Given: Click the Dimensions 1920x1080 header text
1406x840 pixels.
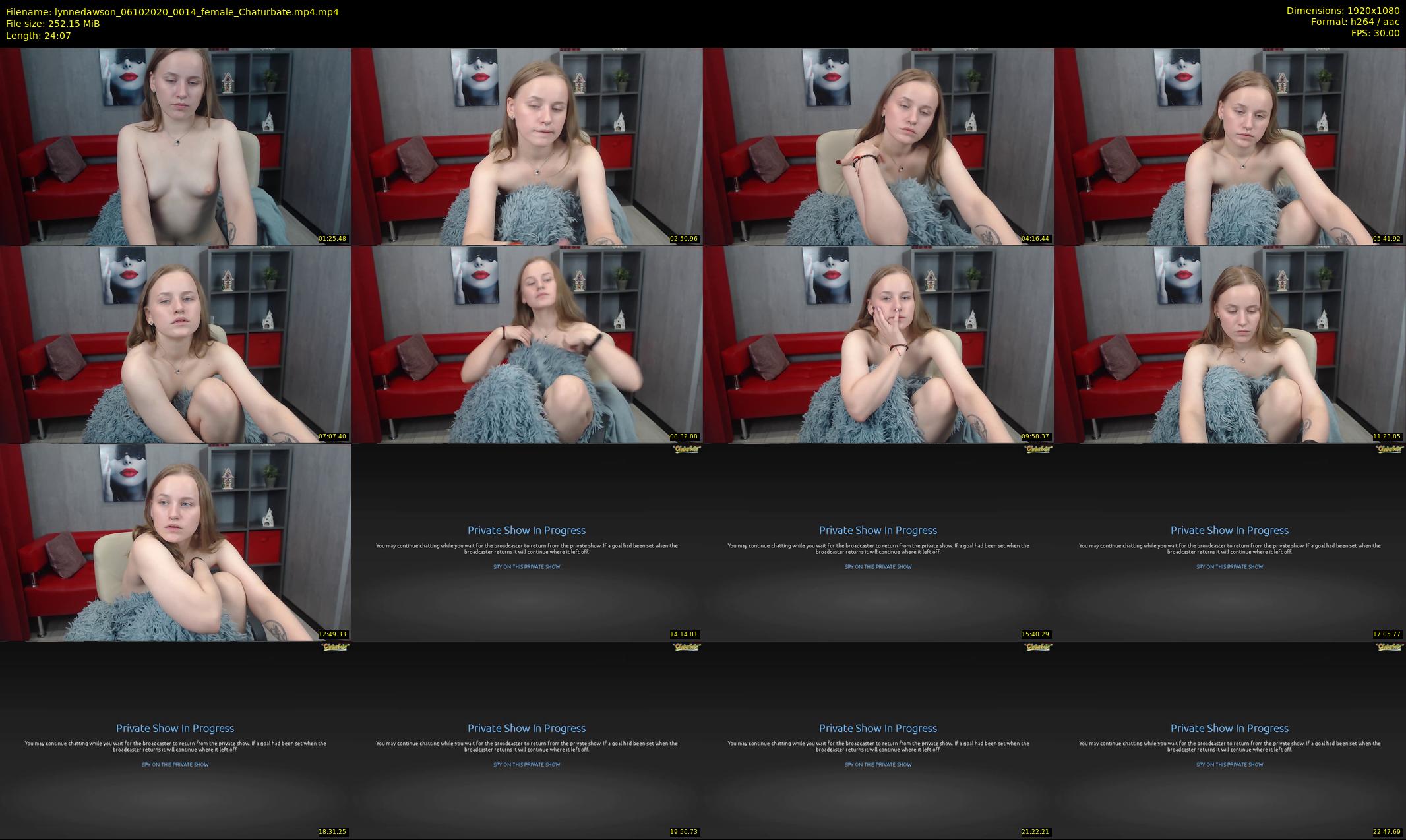Looking at the screenshot, I should [x=1343, y=11].
